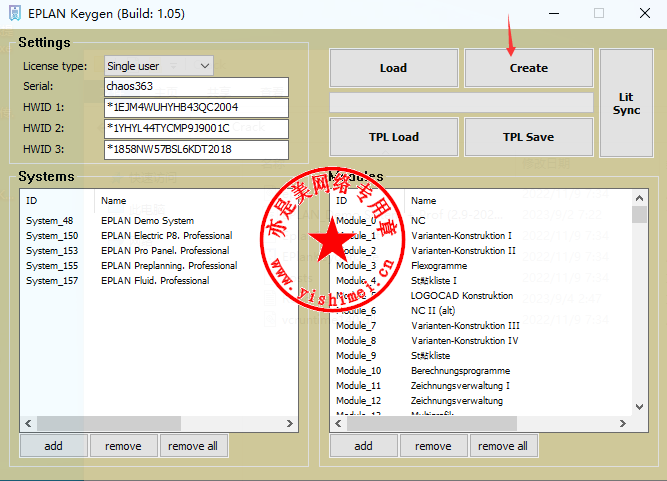Click the Modules remove button
The image size is (667, 481).
tap(433, 446)
